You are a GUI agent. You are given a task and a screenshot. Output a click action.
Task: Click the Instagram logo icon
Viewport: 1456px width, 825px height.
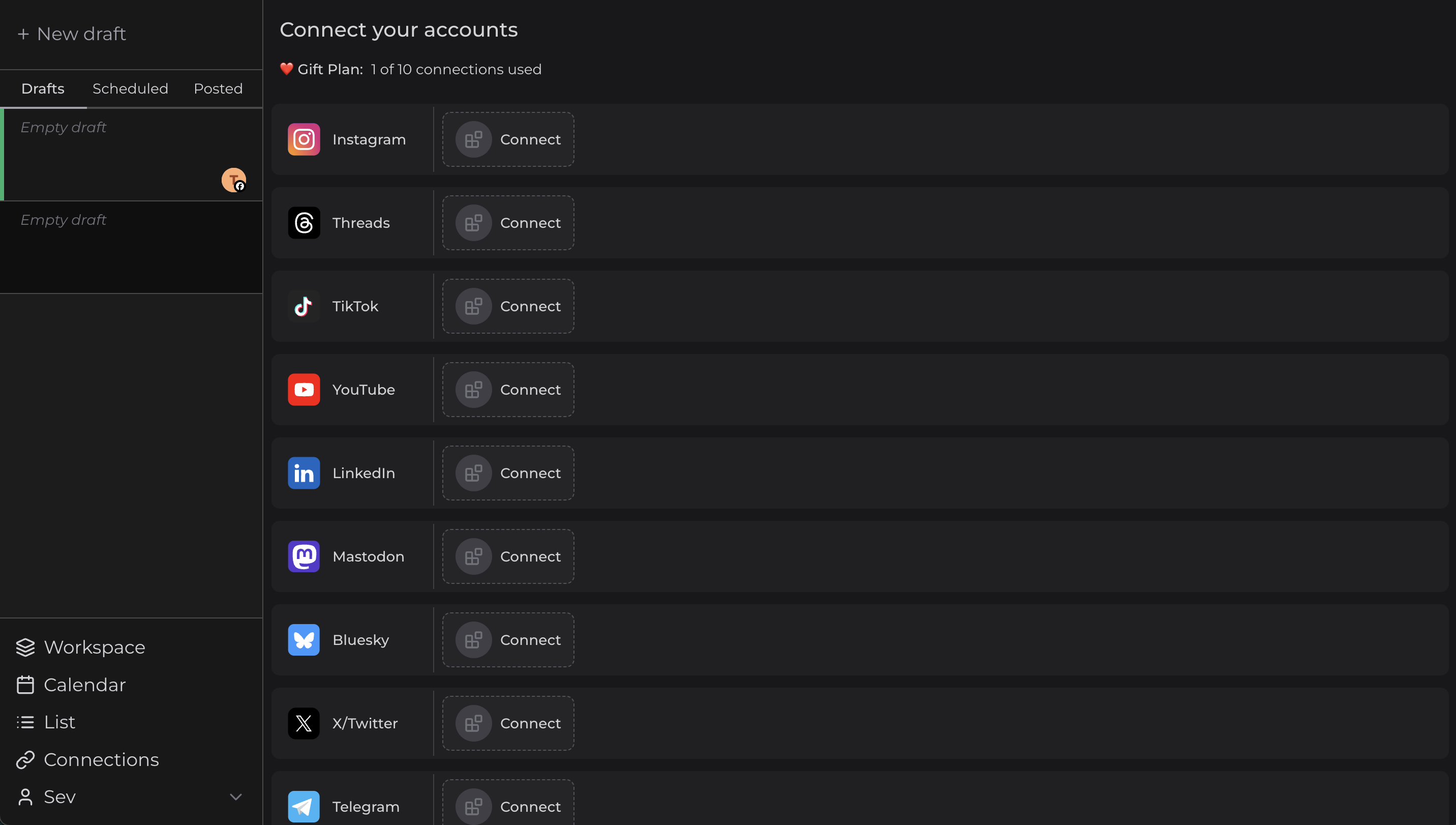click(304, 139)
